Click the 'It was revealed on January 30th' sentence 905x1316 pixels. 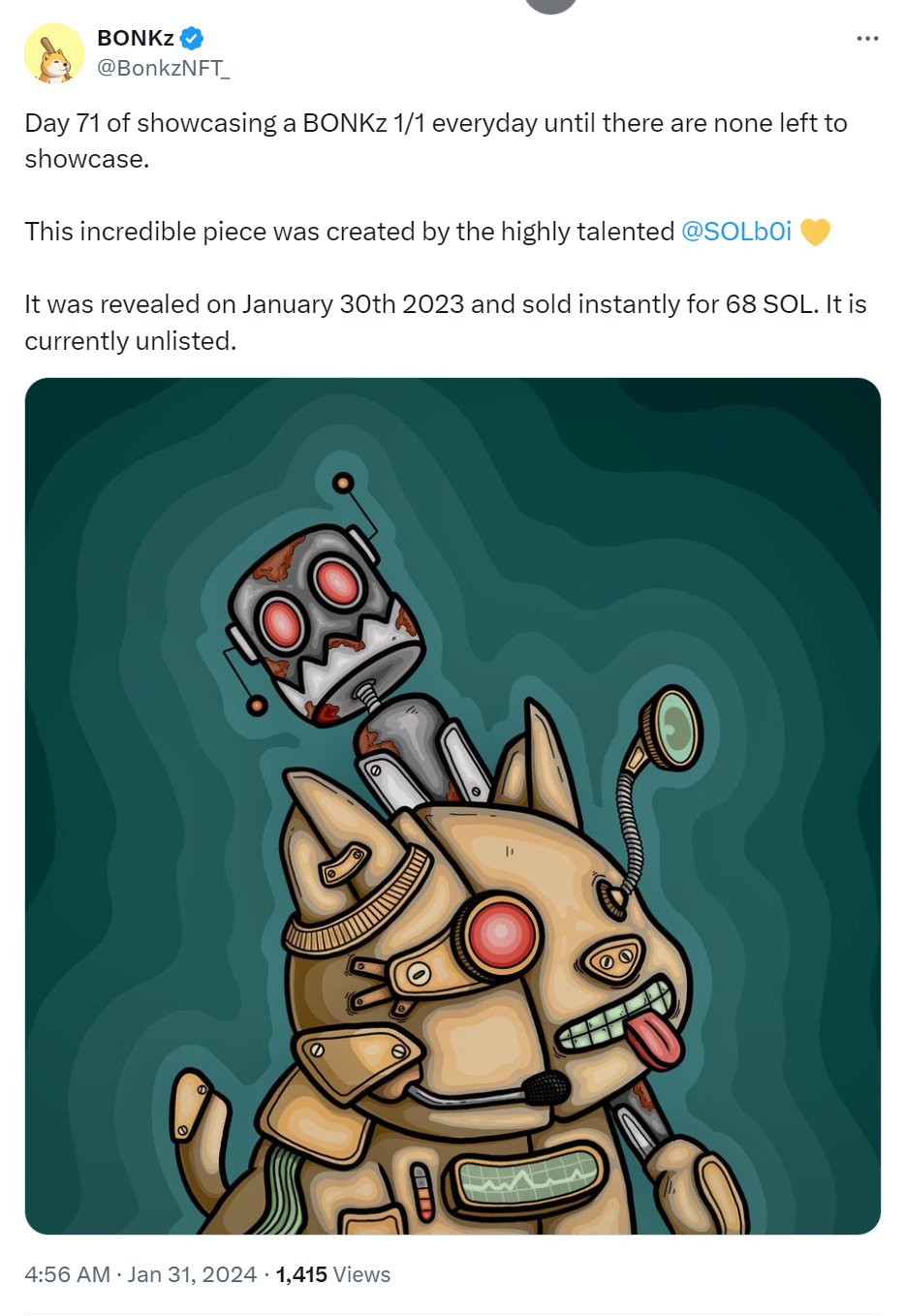point(446,323)
